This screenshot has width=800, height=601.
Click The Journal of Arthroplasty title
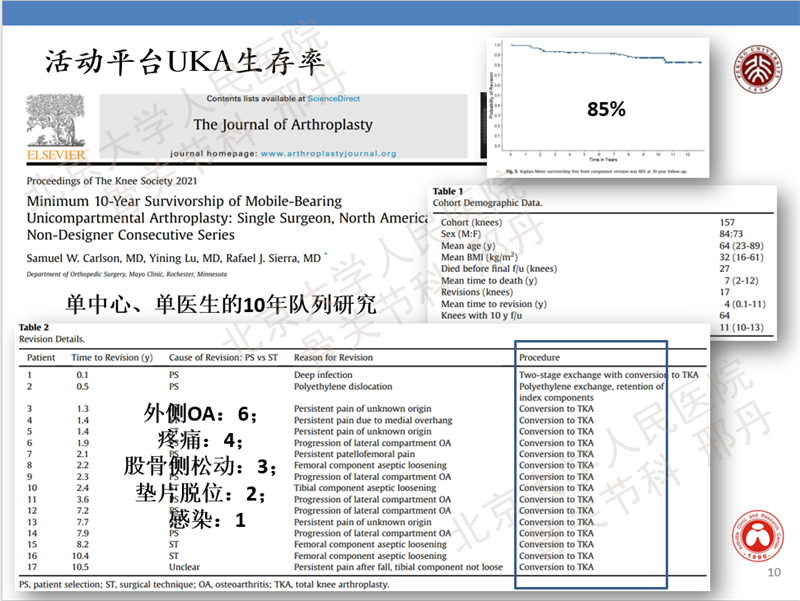point(282,125)
